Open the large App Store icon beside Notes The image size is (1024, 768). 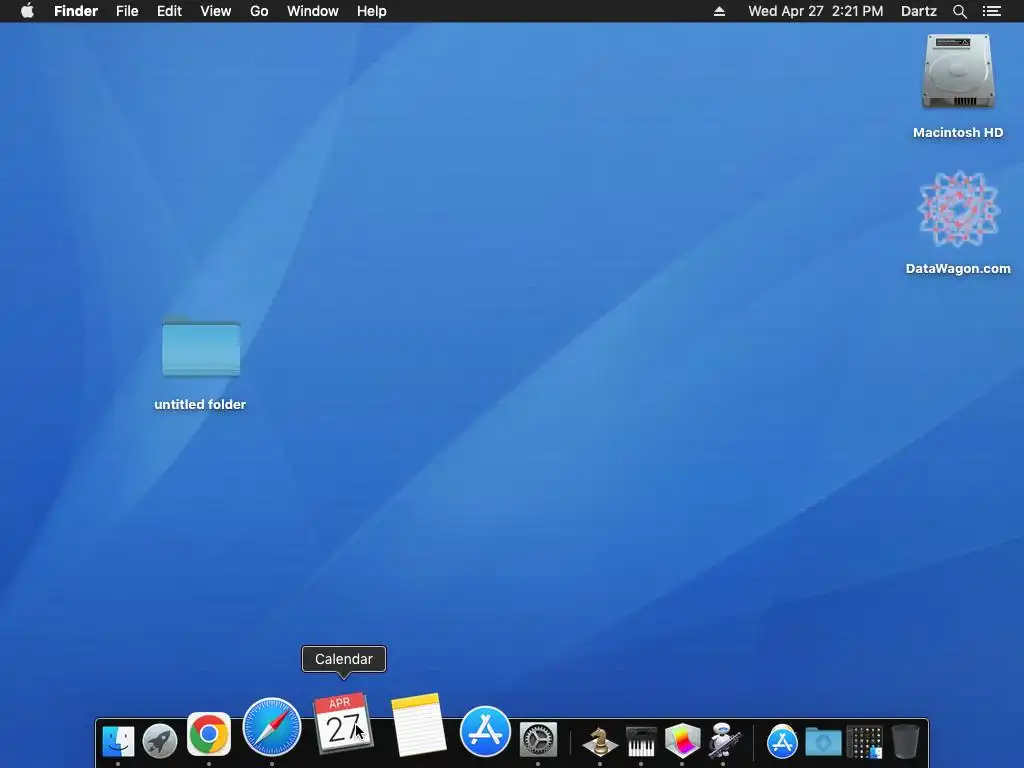click(x=485, y=731)
